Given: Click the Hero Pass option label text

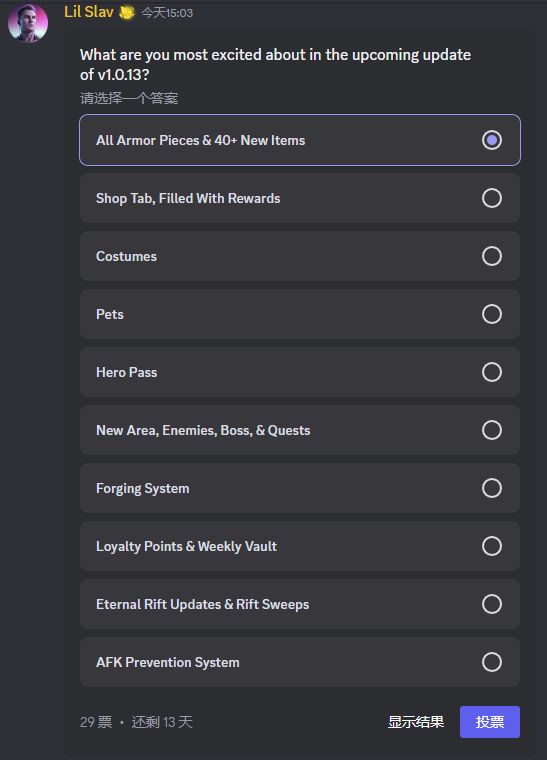Looking at the screenshot, I should pyautogui.click(x=126, y=372).
